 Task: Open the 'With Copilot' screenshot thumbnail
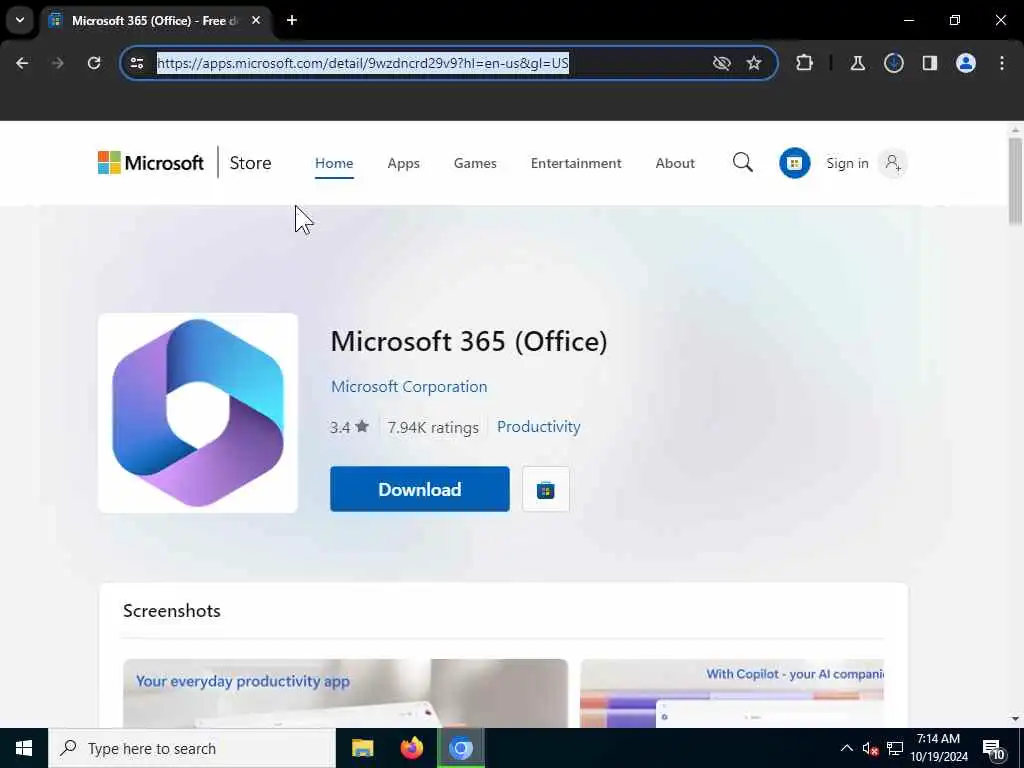(732, 693)
